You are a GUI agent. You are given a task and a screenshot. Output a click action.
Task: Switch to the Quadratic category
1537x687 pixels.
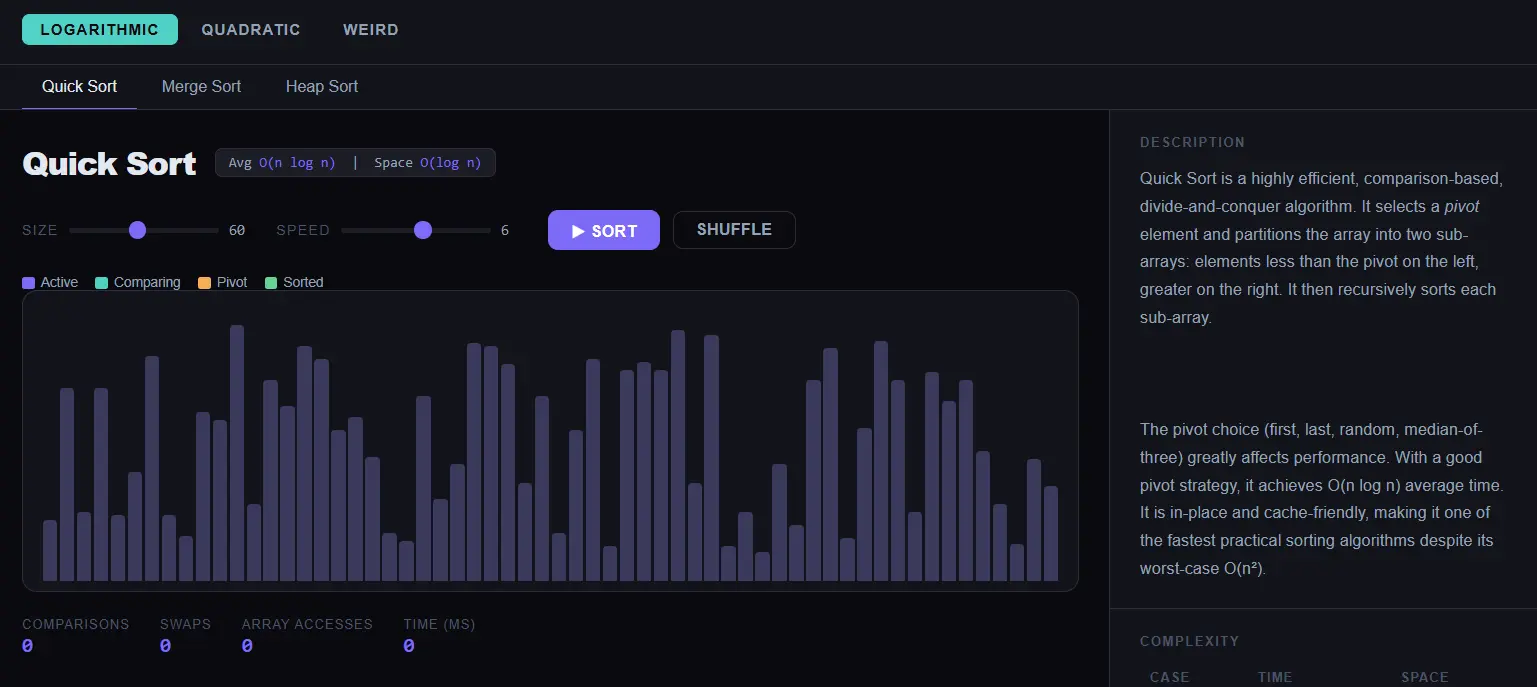pos(251,30)
